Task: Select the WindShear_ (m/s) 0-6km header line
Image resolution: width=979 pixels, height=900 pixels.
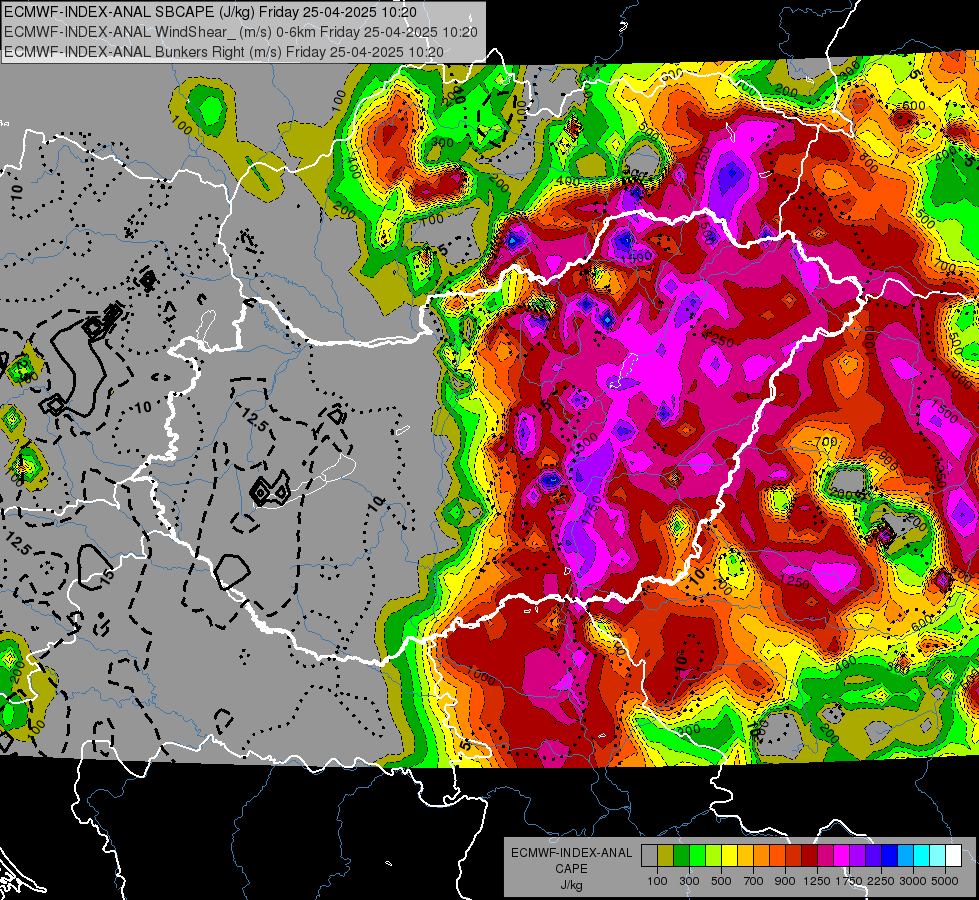Action: pyautogui.click(x=240, y=32)
